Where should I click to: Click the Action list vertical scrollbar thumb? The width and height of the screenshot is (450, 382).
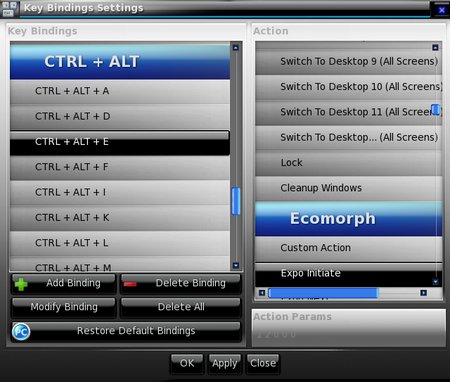(x=435, y=109)
